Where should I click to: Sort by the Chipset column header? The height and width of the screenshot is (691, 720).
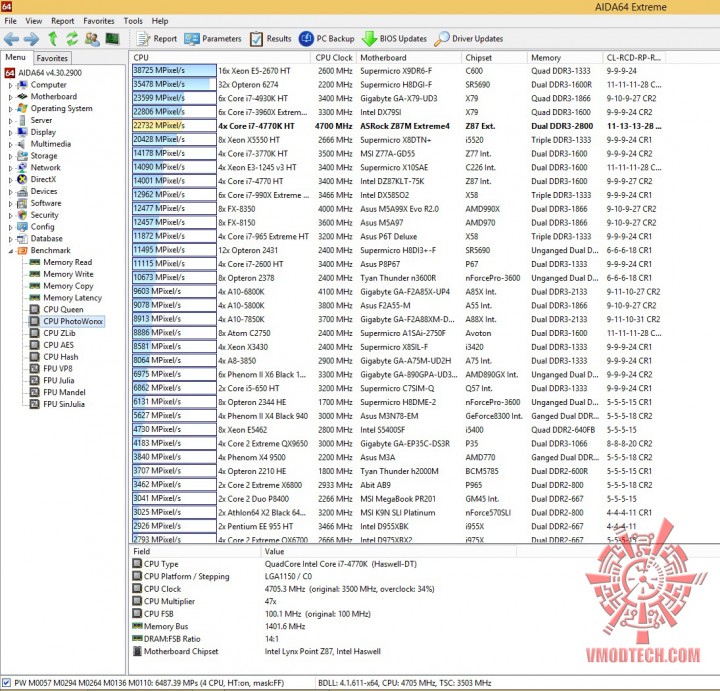coord(495,58)
